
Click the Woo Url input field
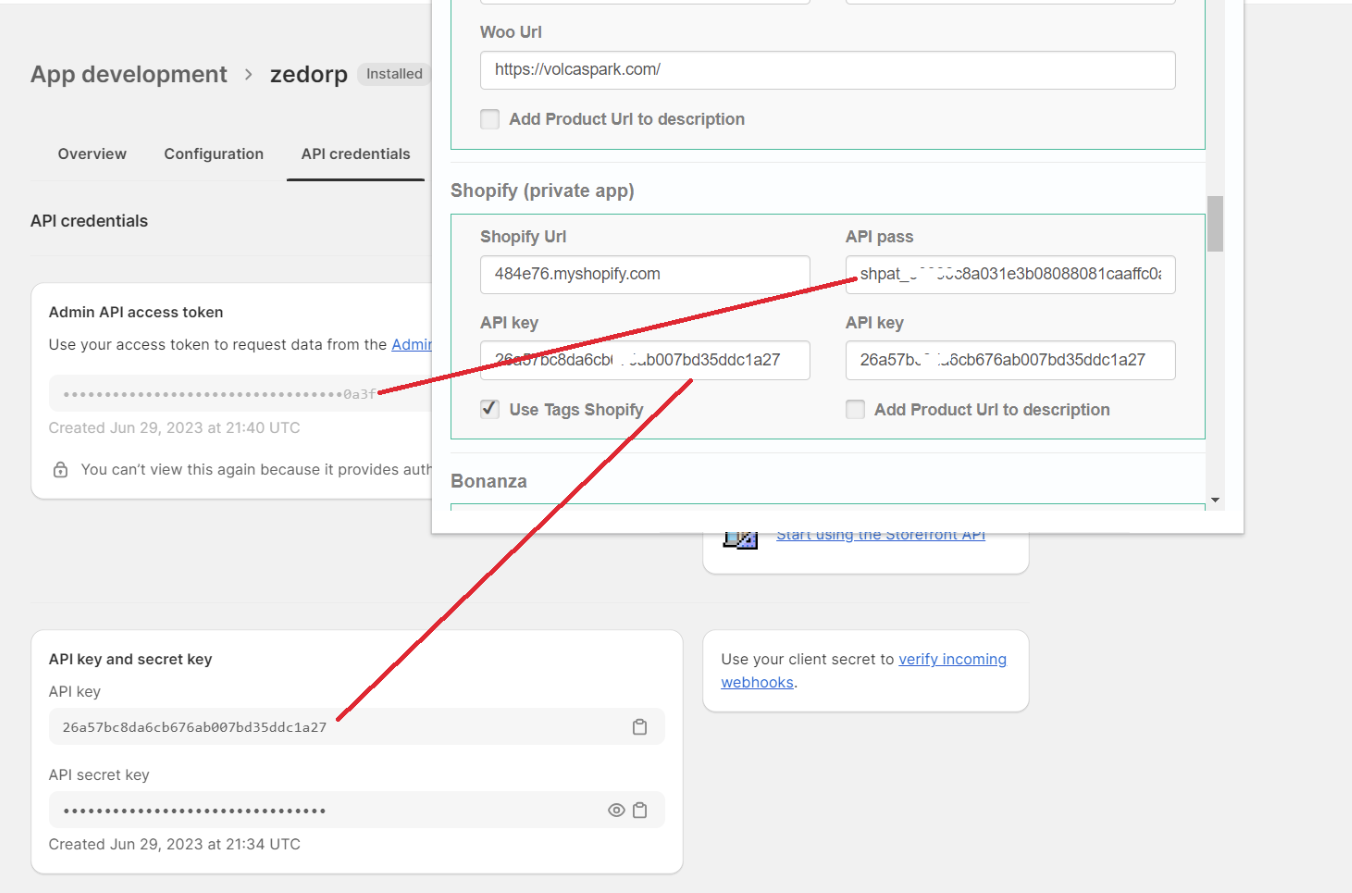(x=828, y=70)
